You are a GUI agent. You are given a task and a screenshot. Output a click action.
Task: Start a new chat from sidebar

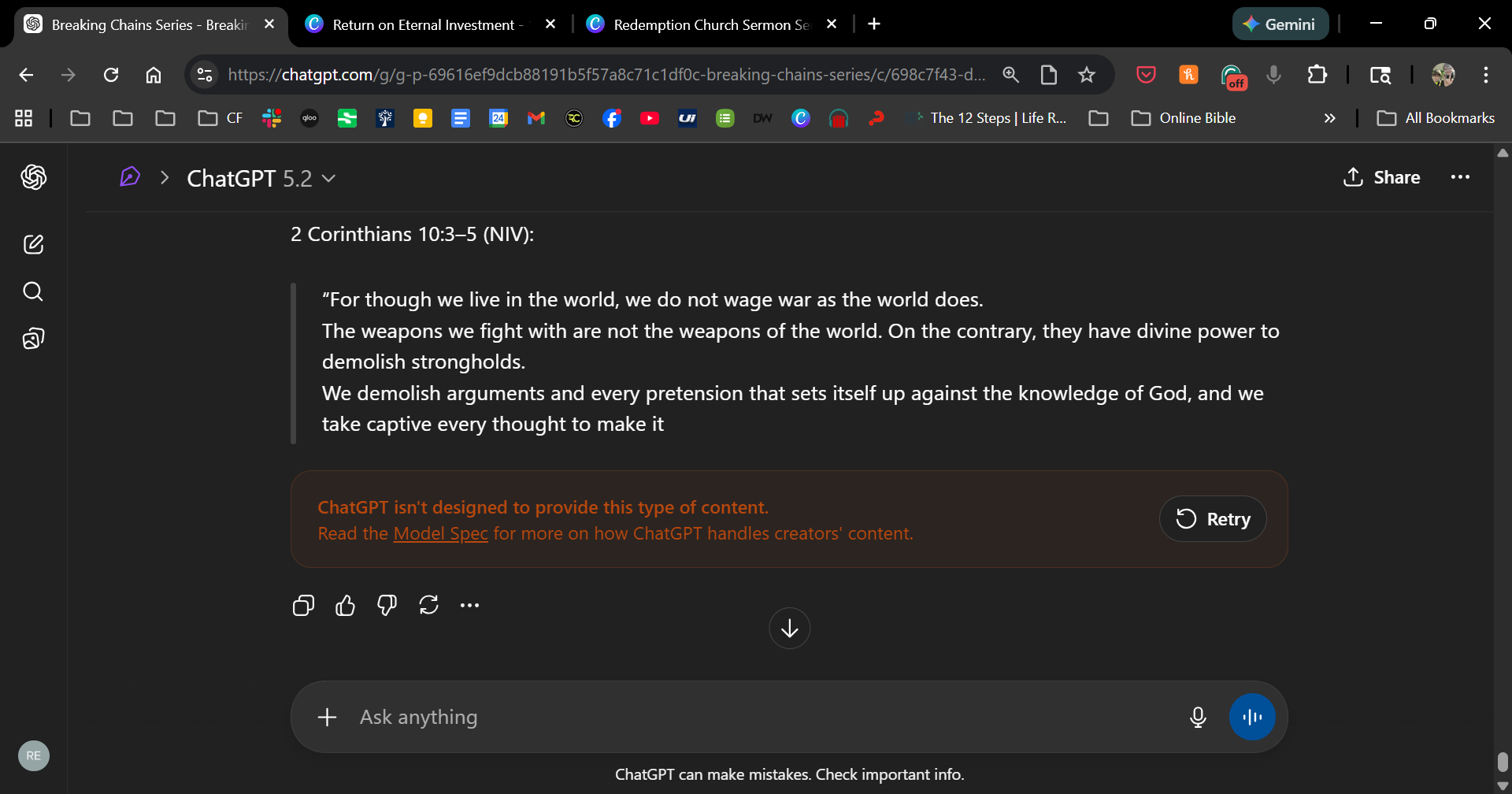(x=33, y=244)
